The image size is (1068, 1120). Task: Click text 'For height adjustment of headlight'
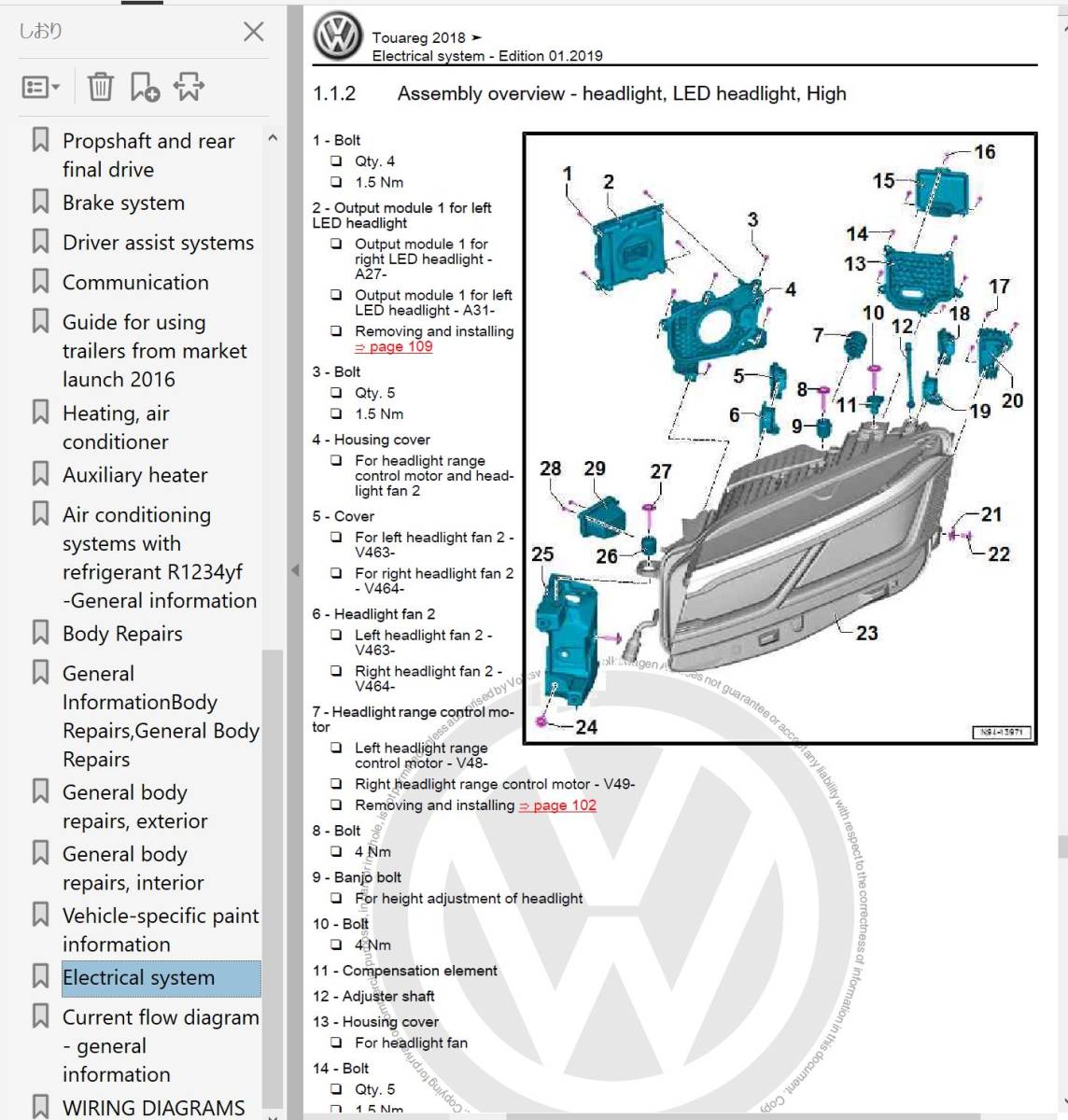(x=469, y=898)
